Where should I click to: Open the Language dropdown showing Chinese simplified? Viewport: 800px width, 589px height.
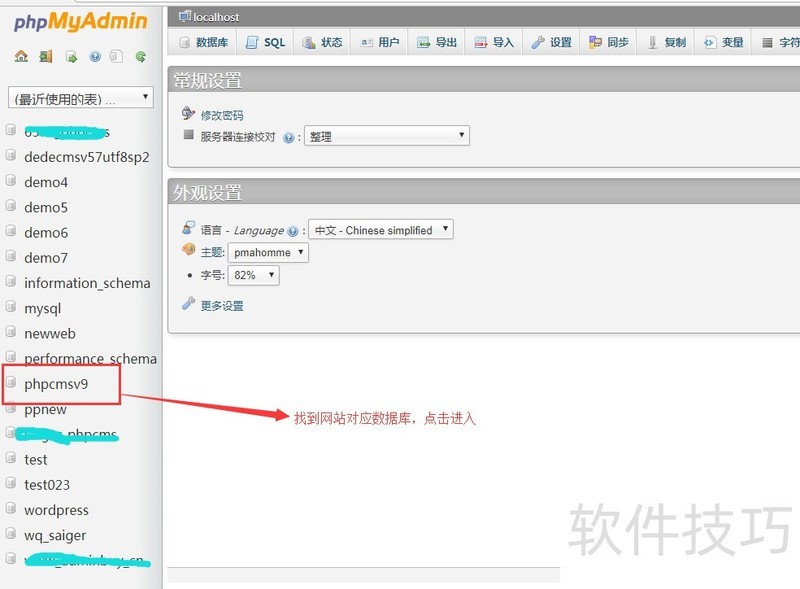click(x=381, y=230)
